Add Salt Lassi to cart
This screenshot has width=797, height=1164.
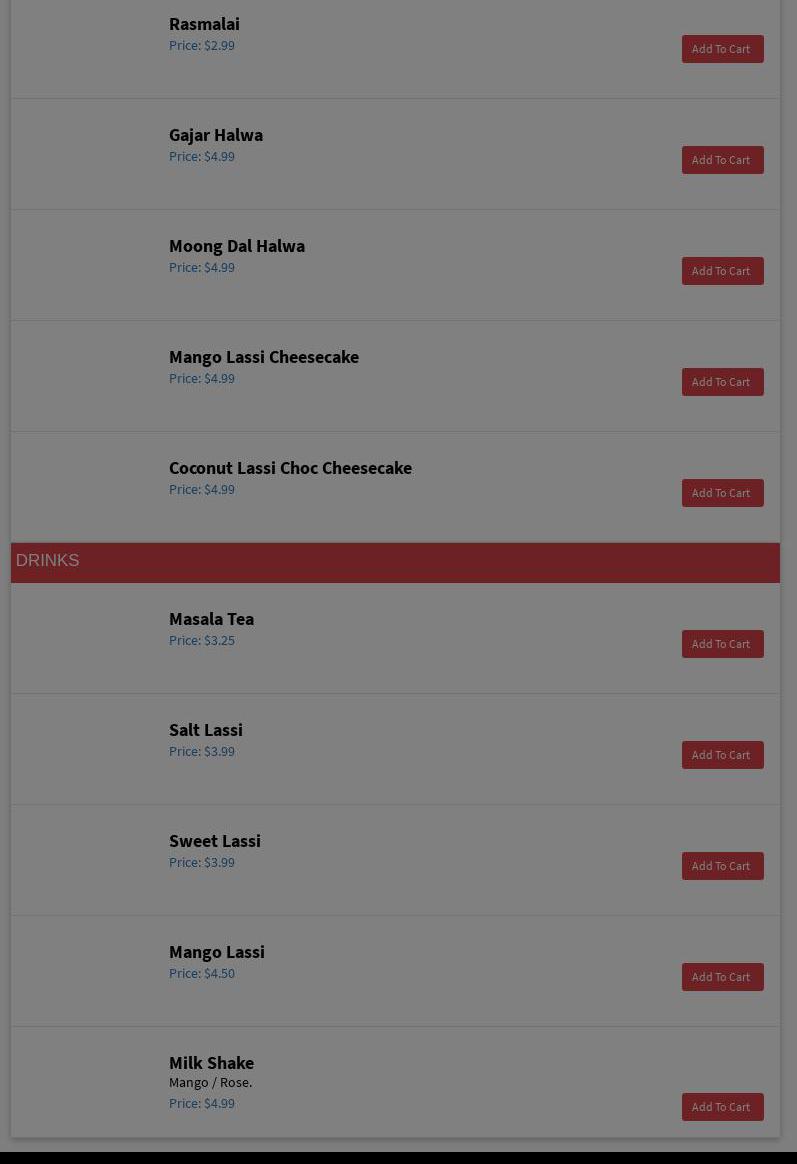point(722,755)
